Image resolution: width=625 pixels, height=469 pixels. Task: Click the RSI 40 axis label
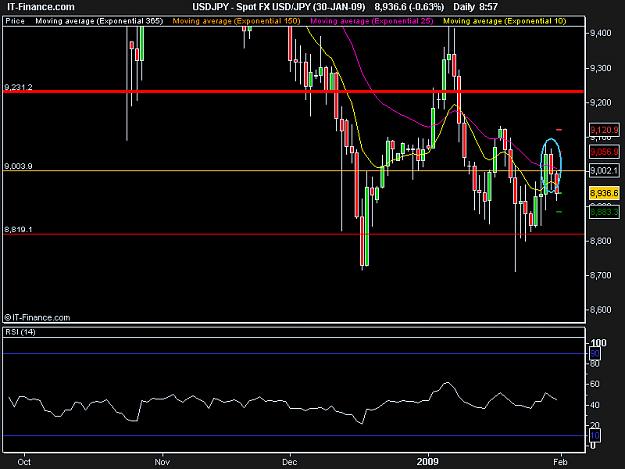(x=595, y=405)
